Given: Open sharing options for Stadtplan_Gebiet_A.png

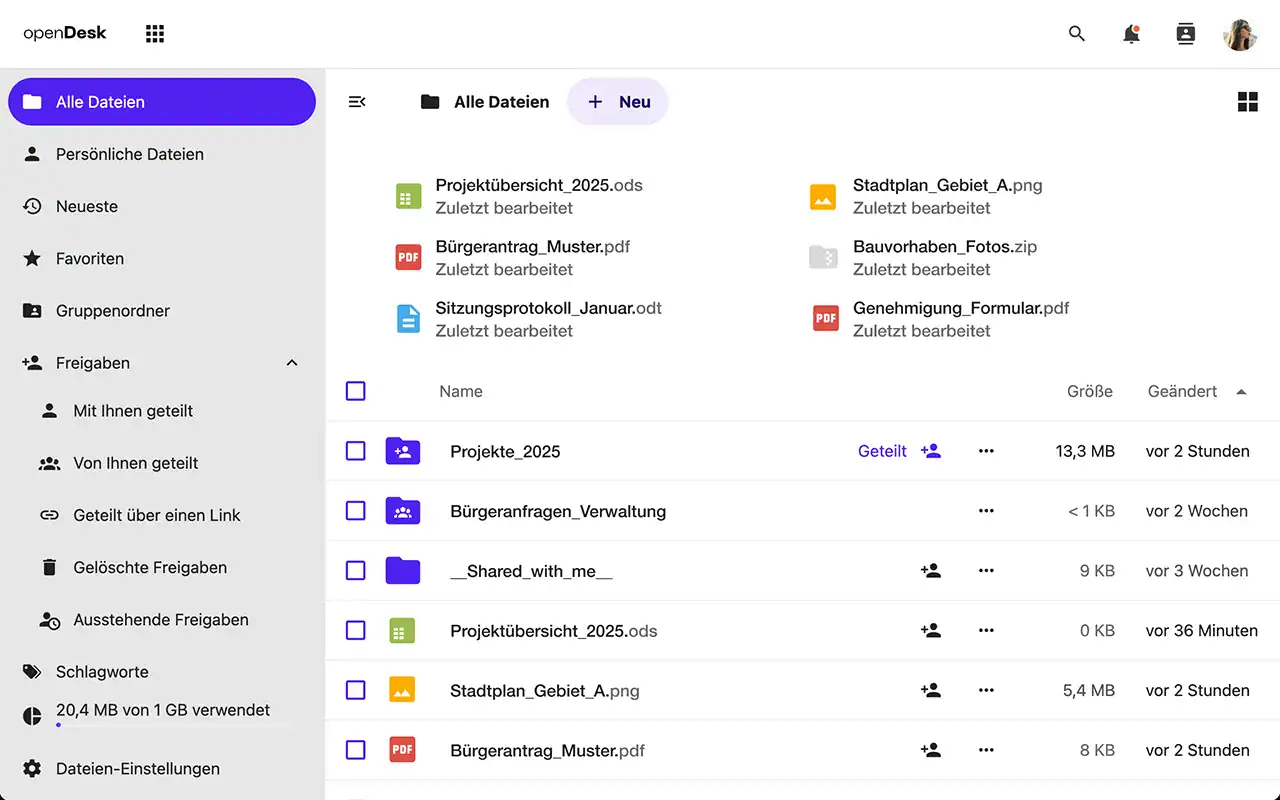Looking at the screenshot, I should [931, 690].
